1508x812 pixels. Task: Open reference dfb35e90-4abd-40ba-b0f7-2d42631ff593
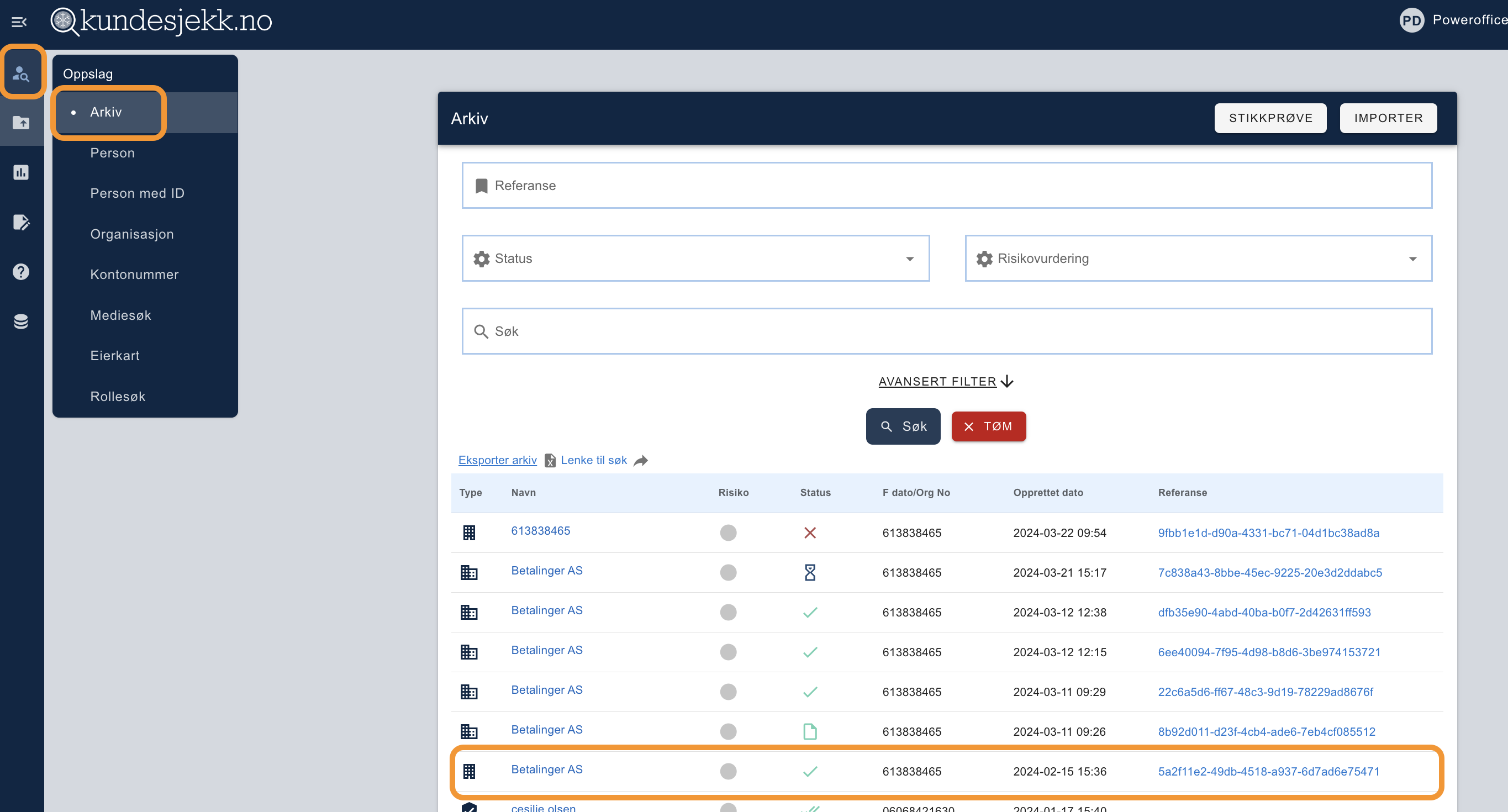coord(1264,613)
